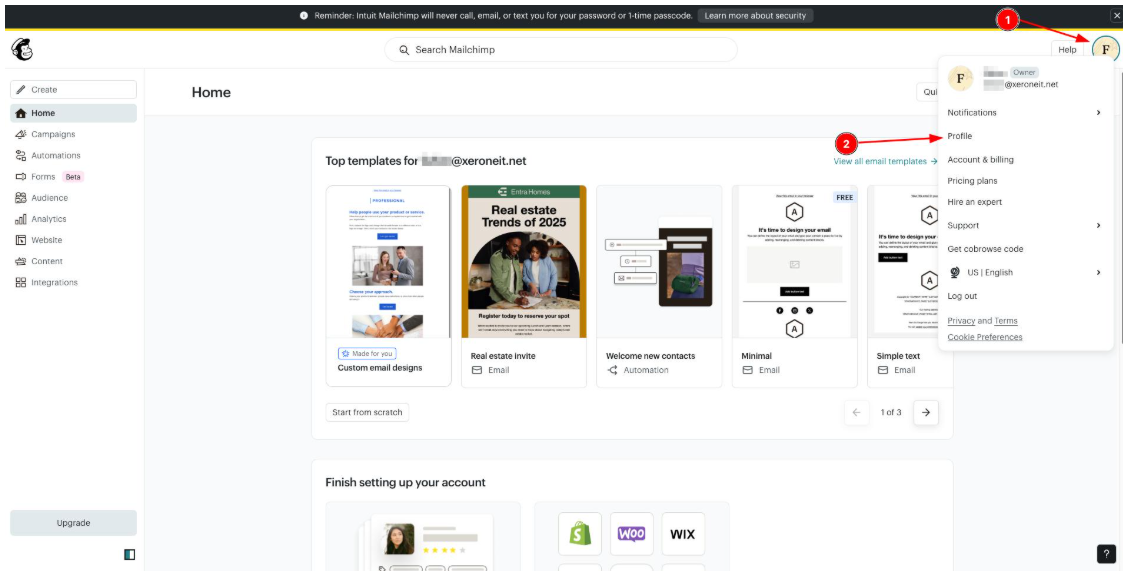
Task: Open Cookie Preferences link
Action: point(985,337)
